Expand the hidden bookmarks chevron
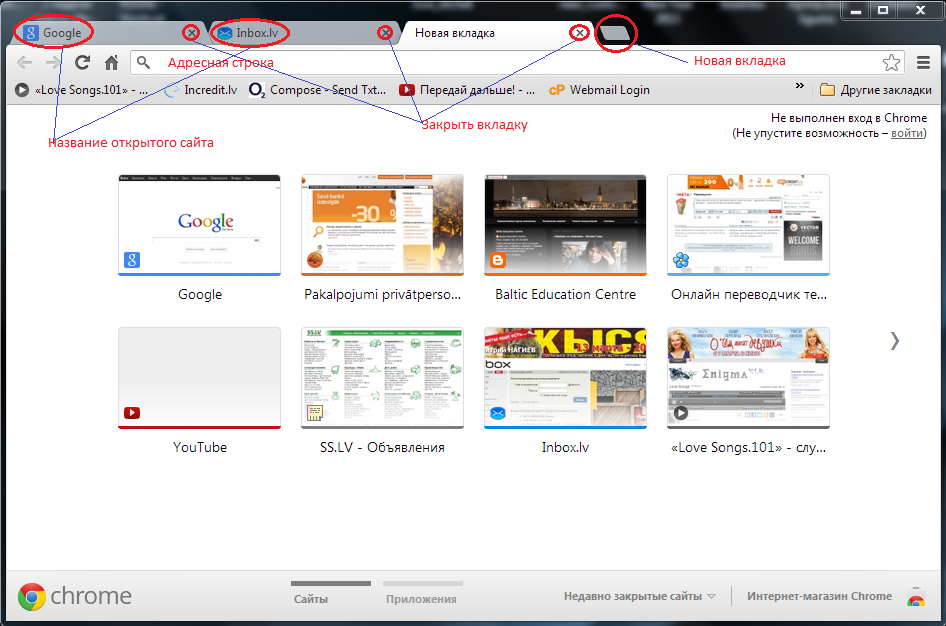The height and width of the screenshot is (626, 946). 799,88
